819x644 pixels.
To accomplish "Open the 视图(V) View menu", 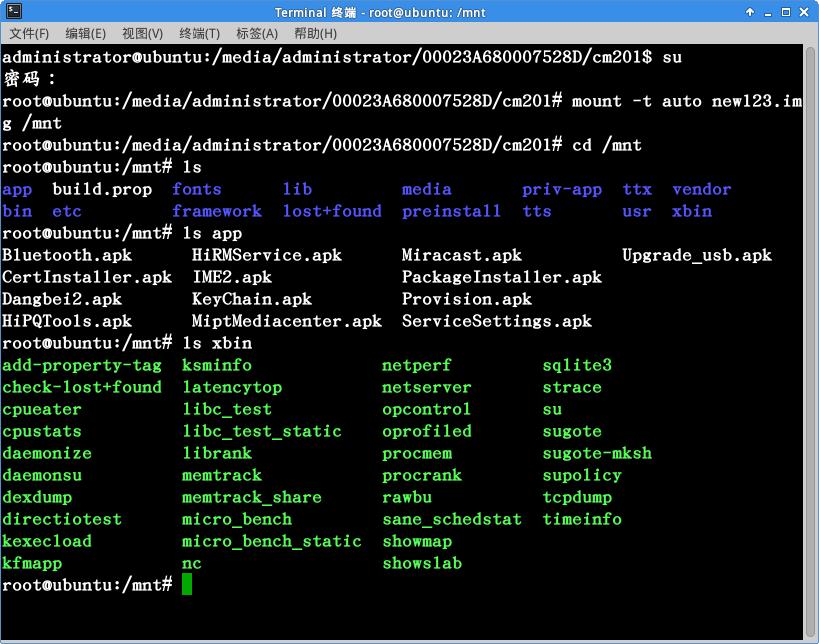I will click(142, 34).
